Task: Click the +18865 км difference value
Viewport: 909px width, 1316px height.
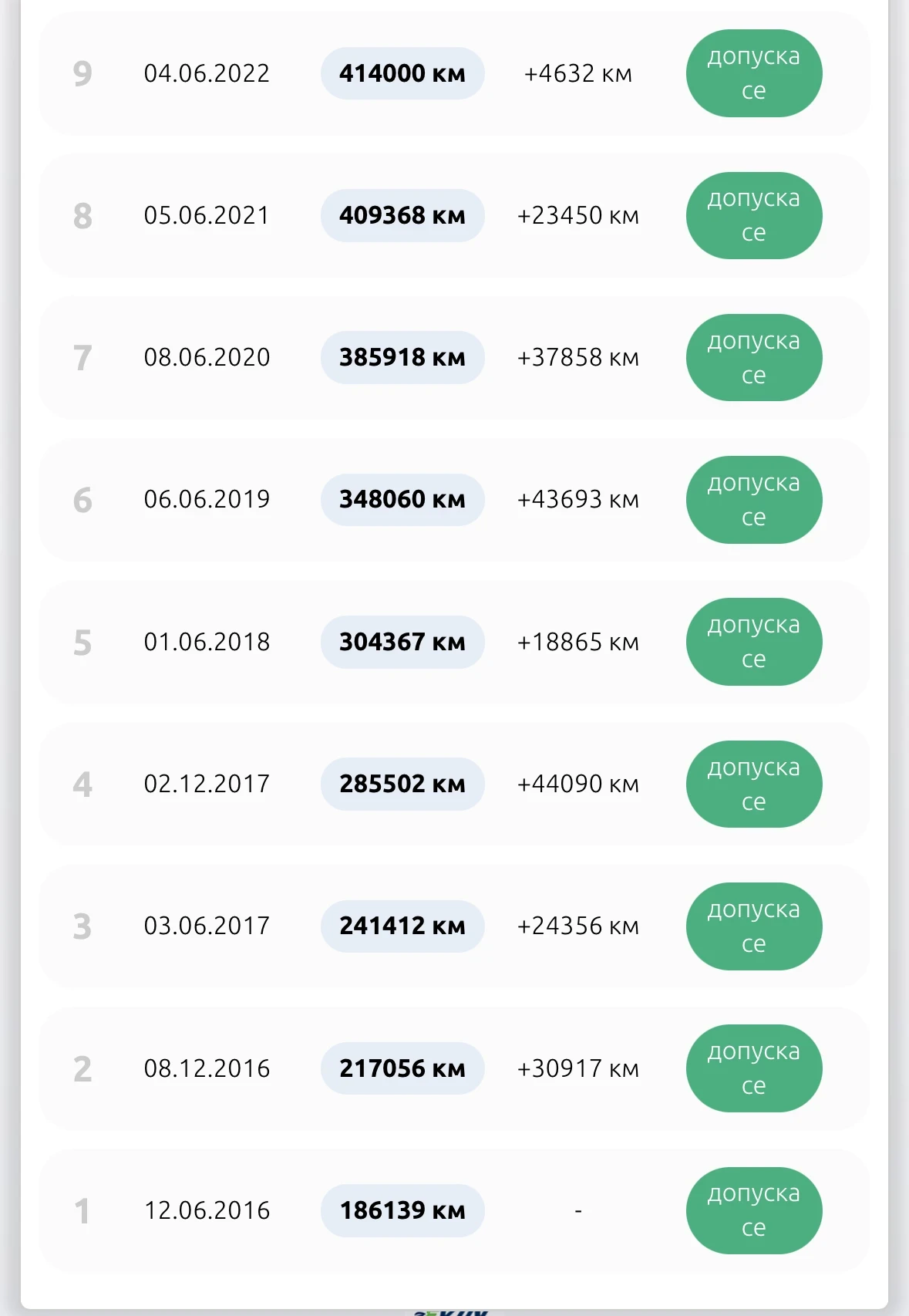Action: (578, 642)
